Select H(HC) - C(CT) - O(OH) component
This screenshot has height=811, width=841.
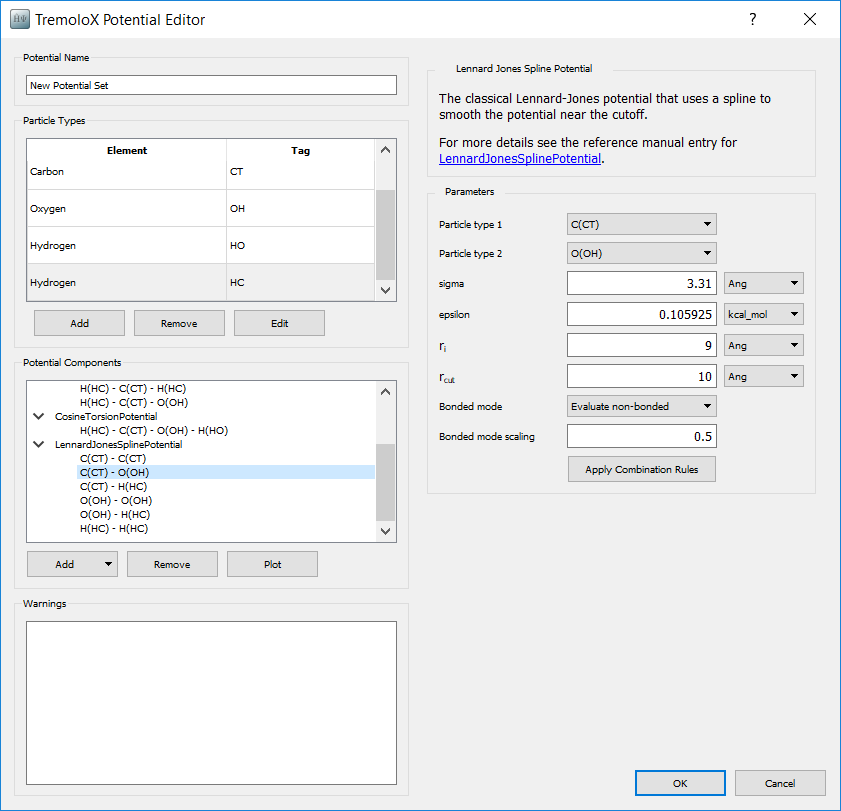134,402
